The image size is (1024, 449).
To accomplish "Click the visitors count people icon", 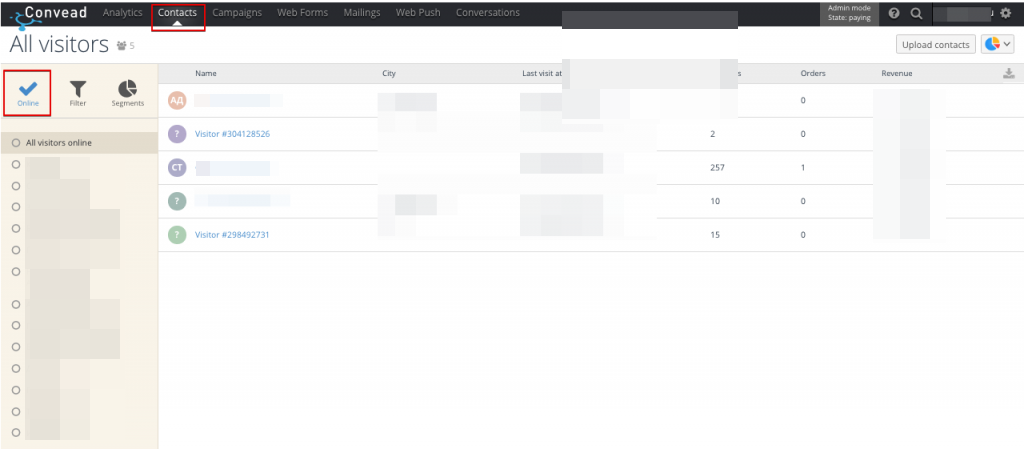I will point(121,46).
